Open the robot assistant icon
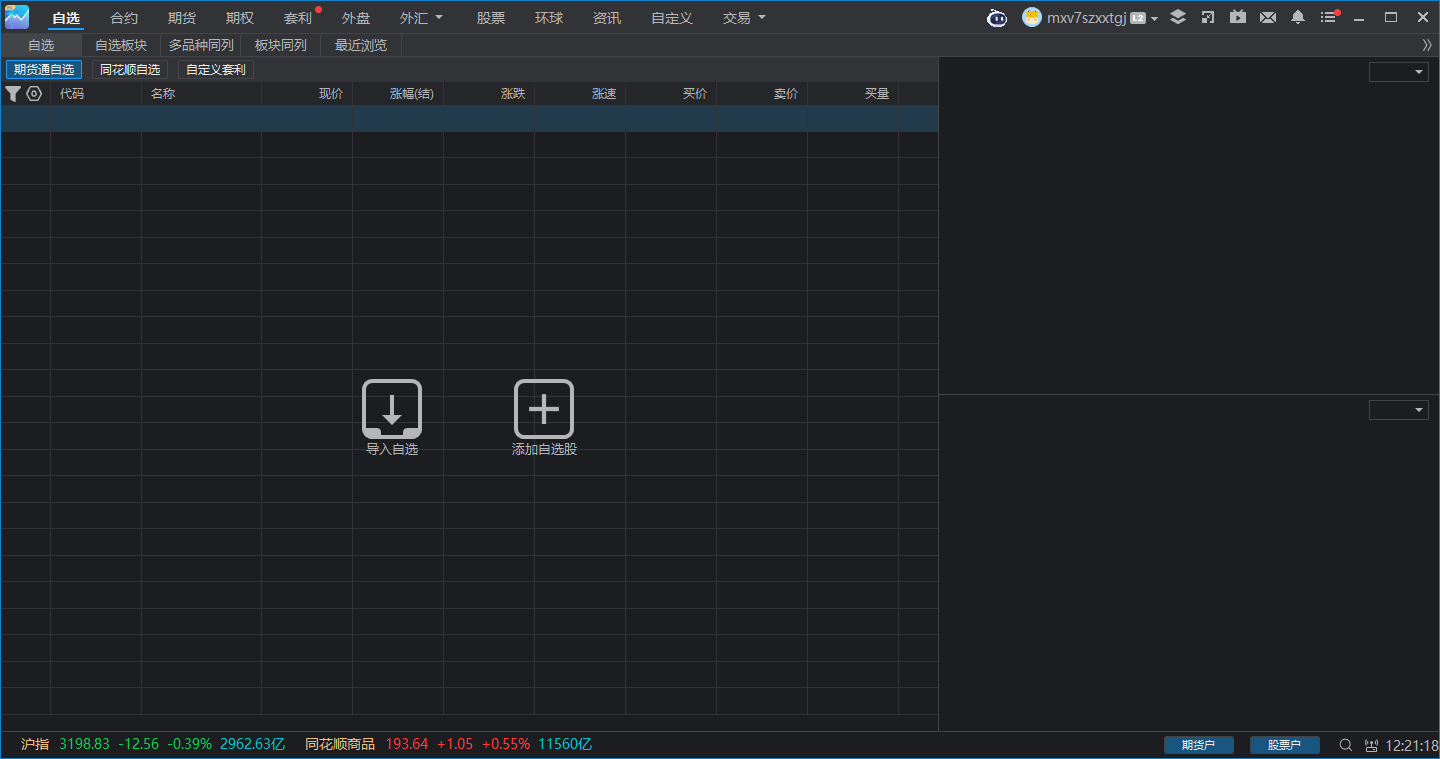Viewport: 1440px width, 759px height. (997, 18)
